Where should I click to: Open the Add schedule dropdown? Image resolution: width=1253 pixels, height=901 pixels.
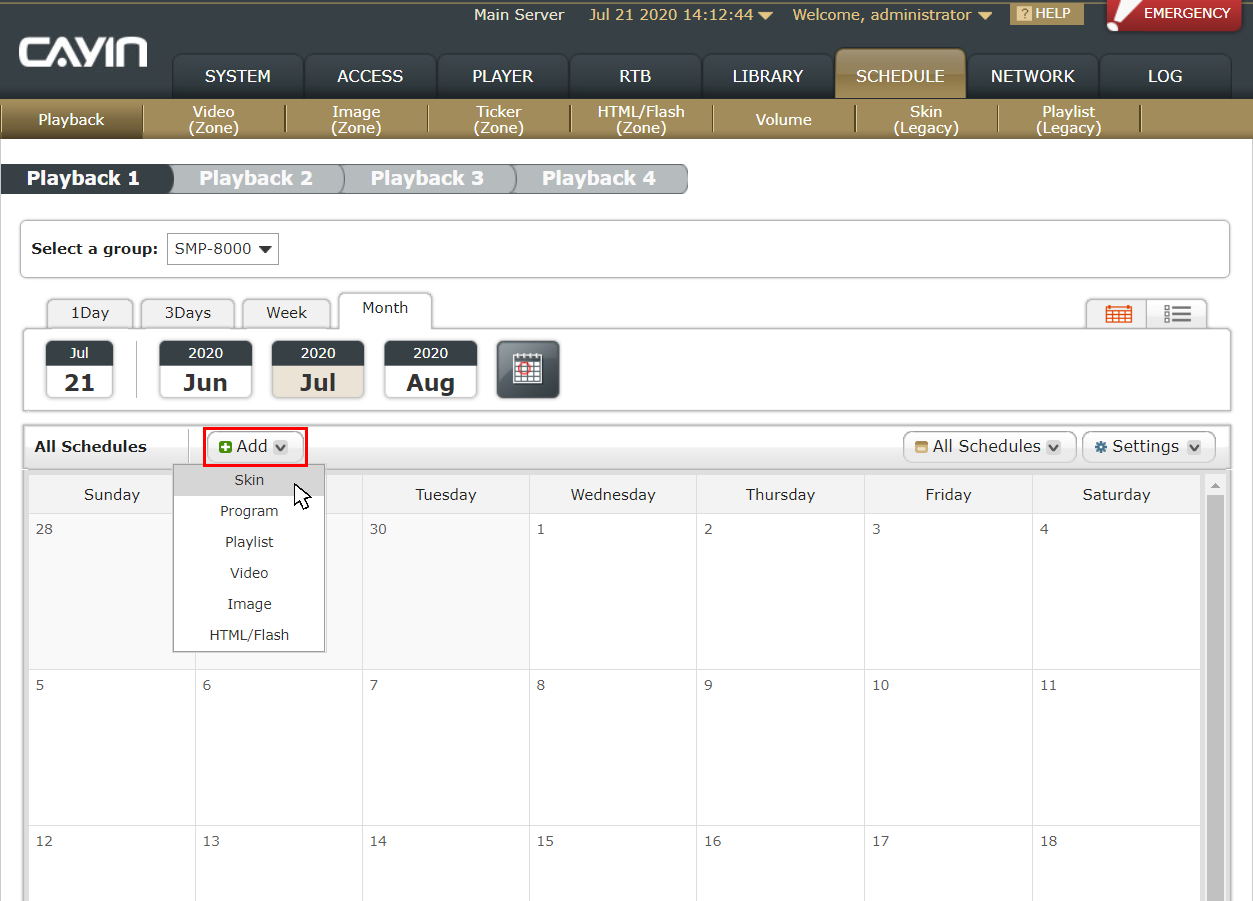(x=254, y=447)
